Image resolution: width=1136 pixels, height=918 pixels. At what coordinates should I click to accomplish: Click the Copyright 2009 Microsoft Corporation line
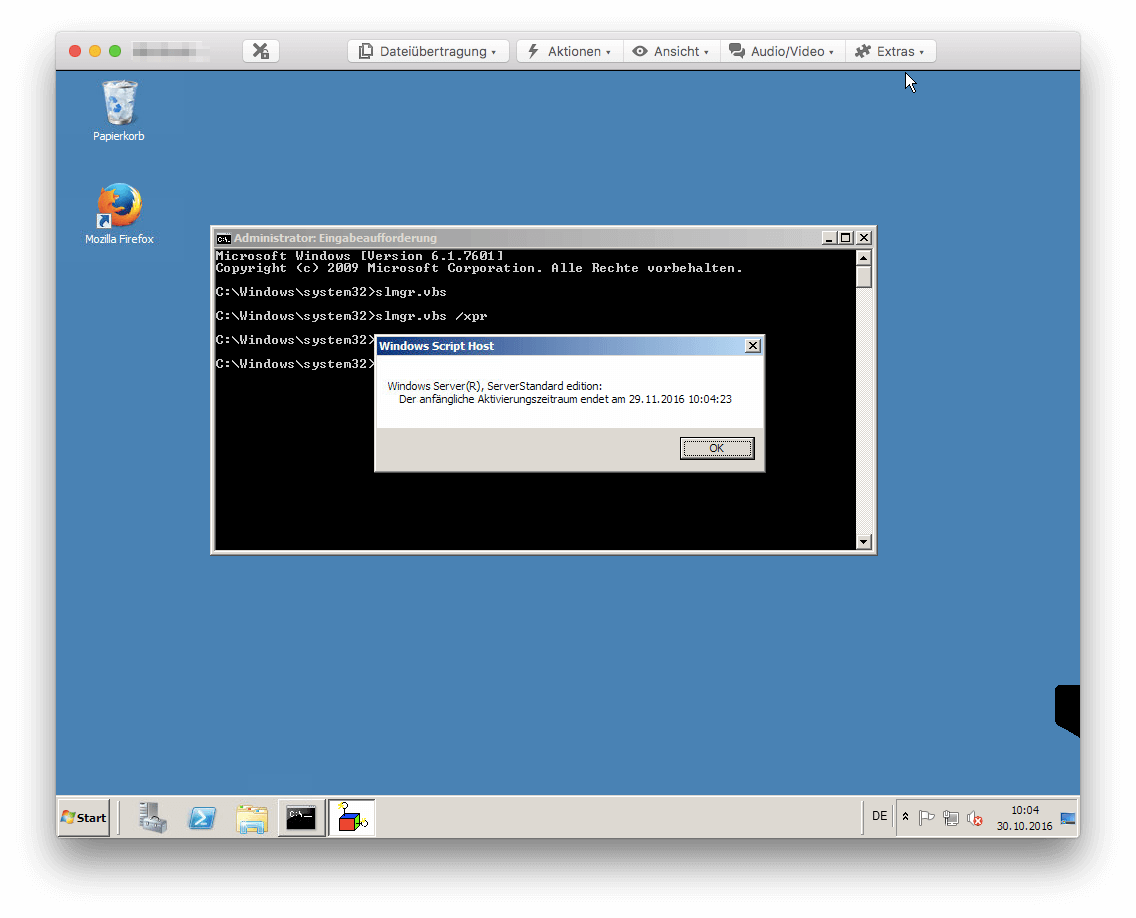[479, 268]
